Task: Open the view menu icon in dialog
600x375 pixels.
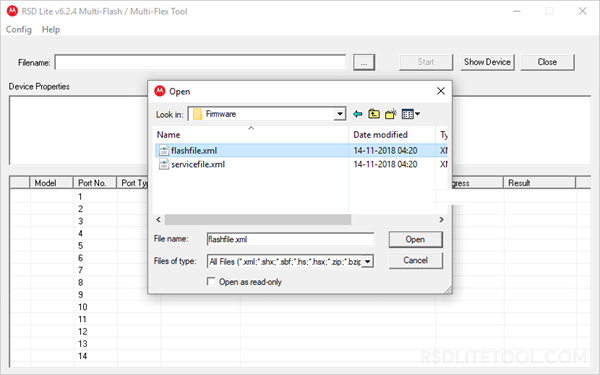Action: point(411,114)
